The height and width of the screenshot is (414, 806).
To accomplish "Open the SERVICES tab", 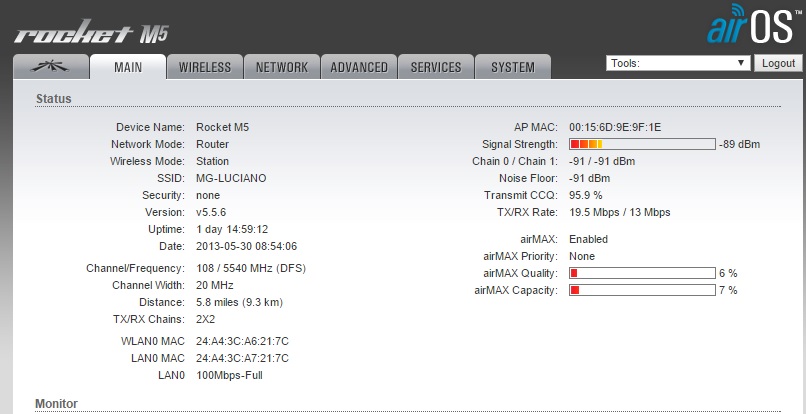I will pos(436,67).
